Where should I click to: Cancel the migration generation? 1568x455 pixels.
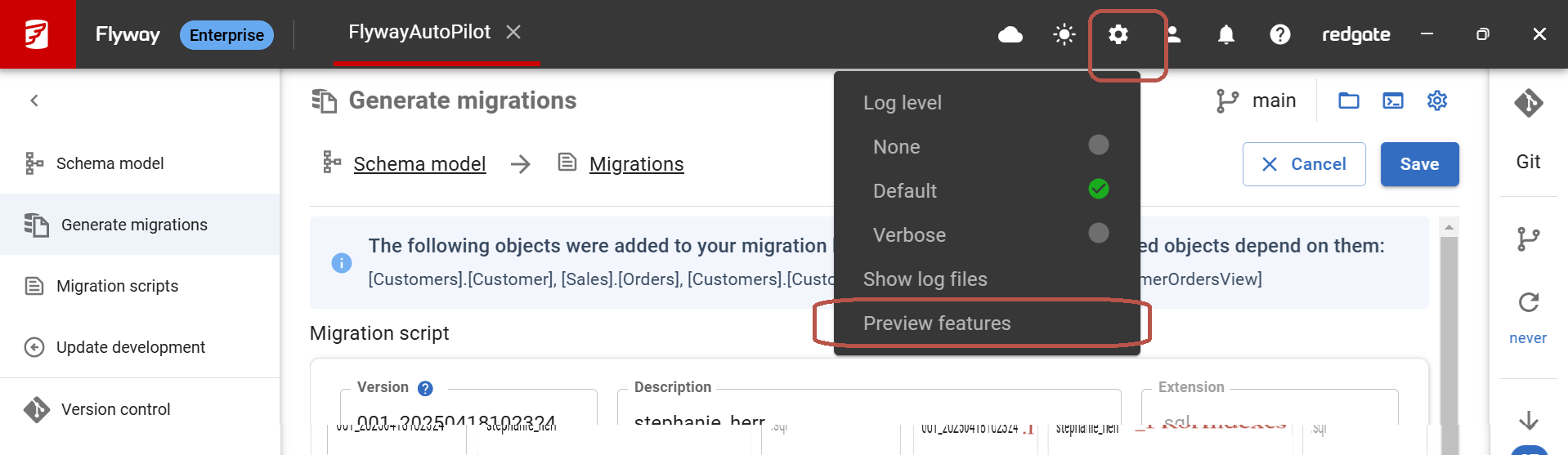pyautogui.click(x=1304, y=164)
